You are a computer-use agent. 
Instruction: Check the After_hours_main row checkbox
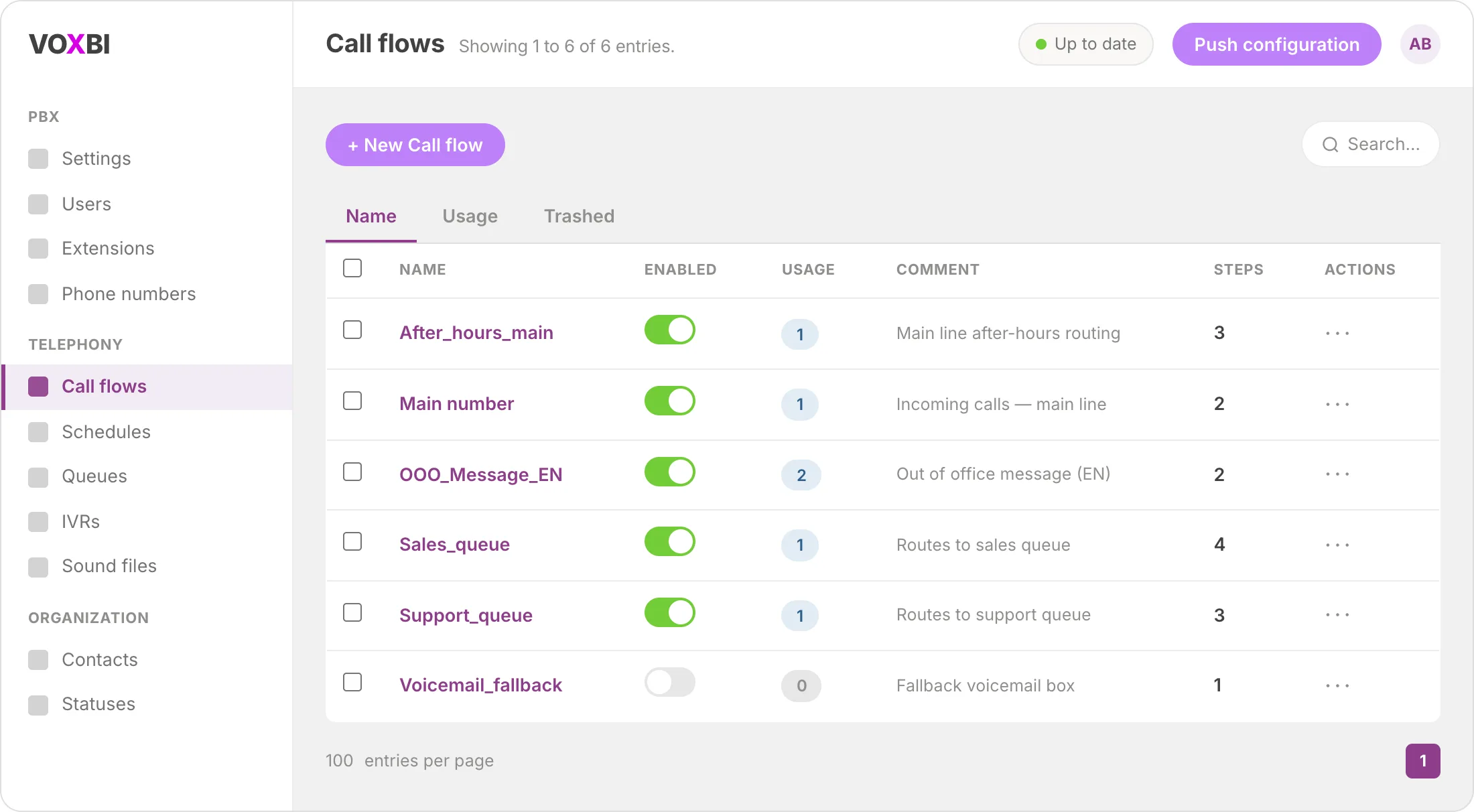(352, 330)
